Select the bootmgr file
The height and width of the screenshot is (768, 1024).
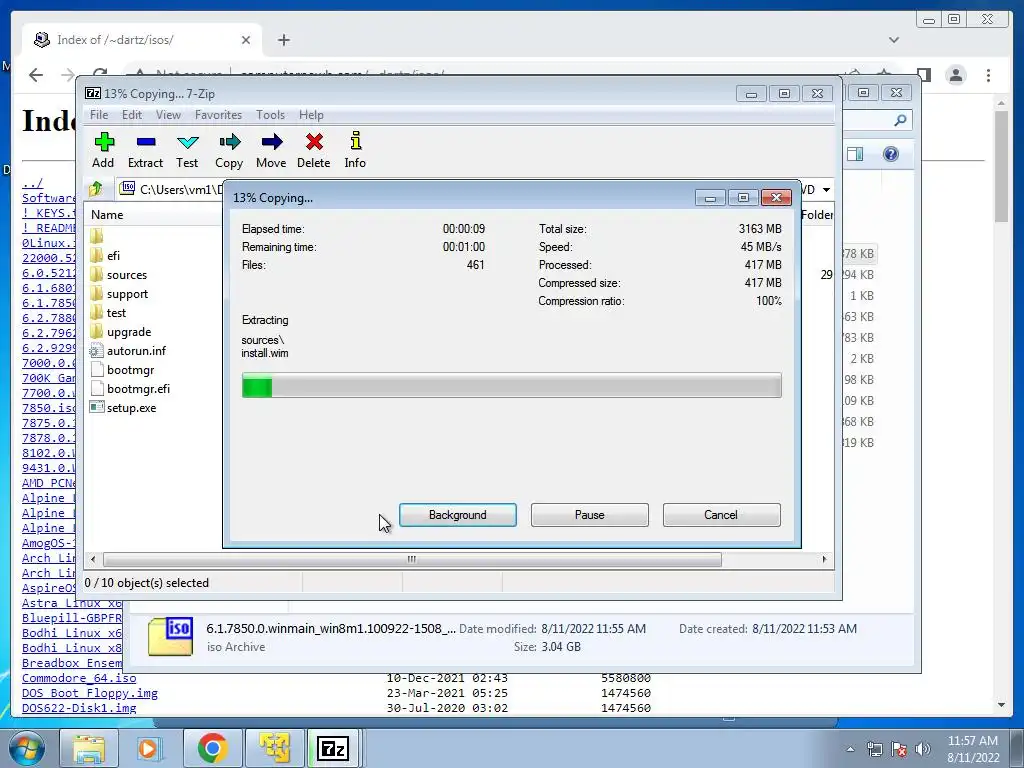131,370
